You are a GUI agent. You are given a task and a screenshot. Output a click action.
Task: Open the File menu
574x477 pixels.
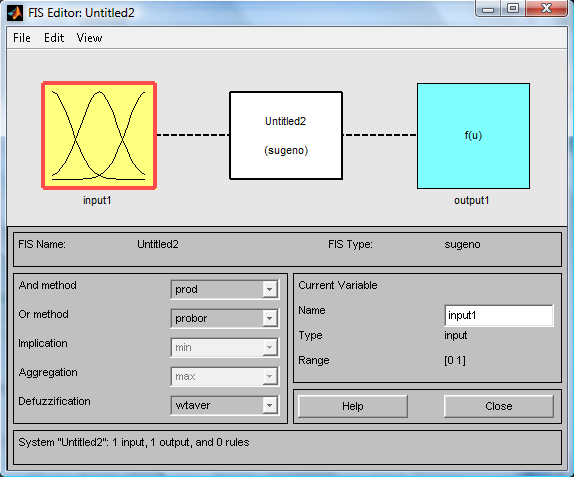22,38
